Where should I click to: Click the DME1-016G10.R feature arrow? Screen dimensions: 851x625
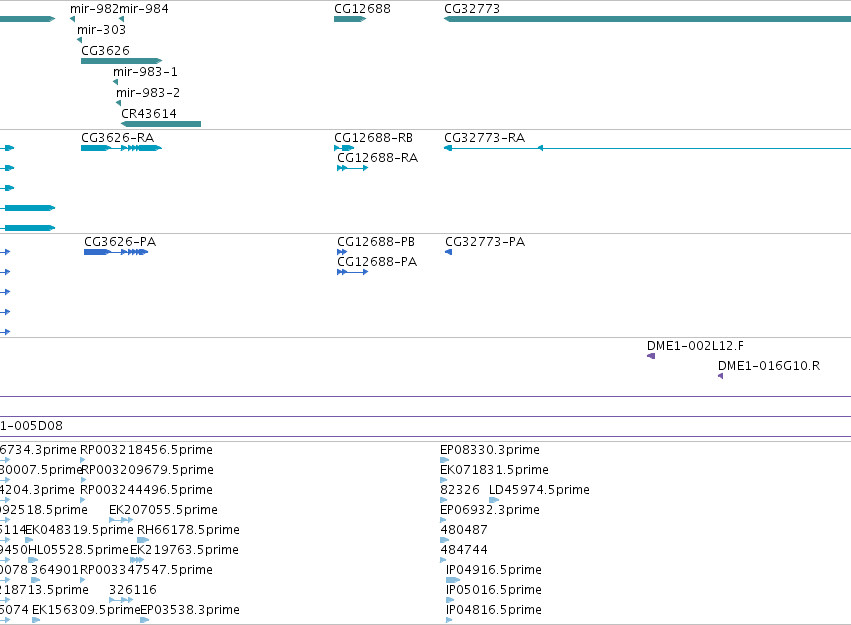(x=720, y=376)
